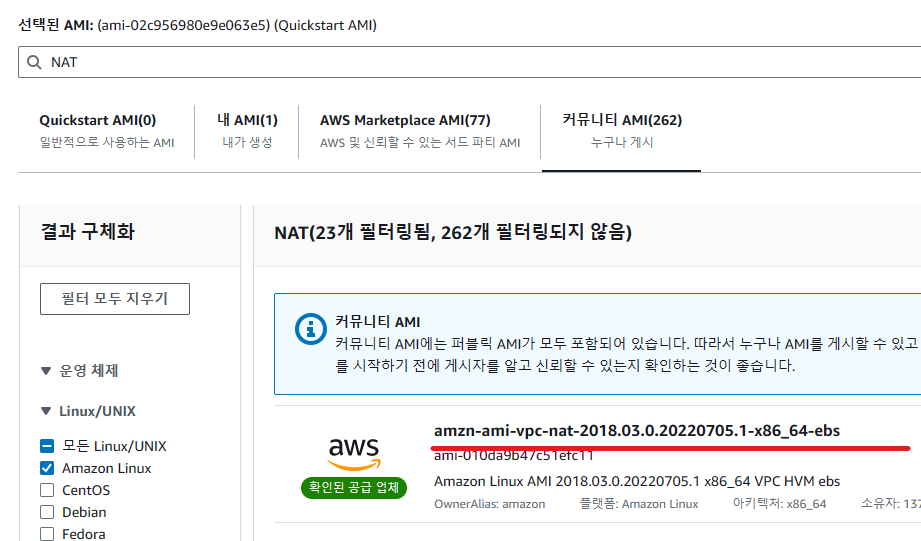The image size is (921, 541).
Task: Click the 선택된 AMI: ami-02c956980e9e063e5 text
Action: pos(197,25)
